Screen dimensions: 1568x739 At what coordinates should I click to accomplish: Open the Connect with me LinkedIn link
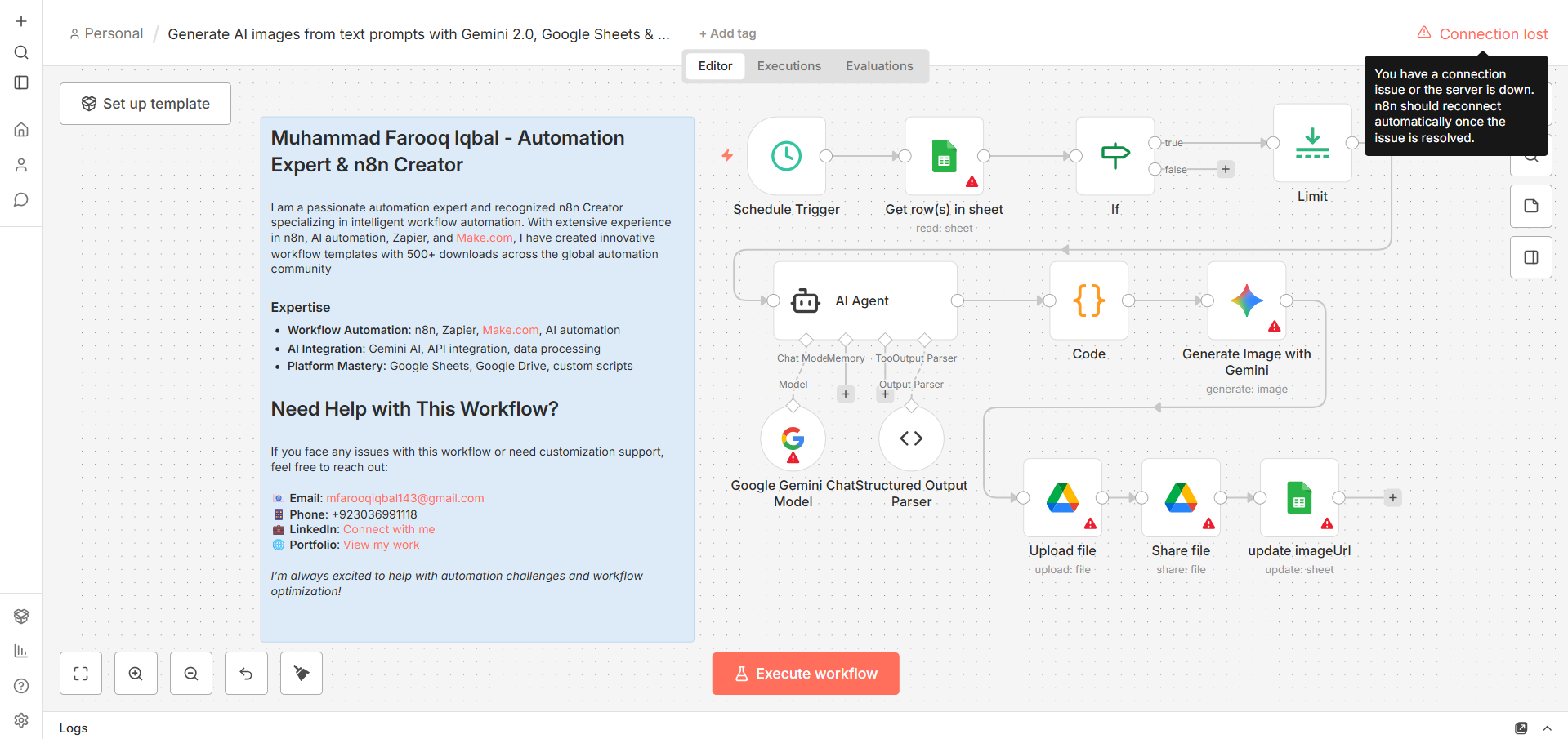click(x=388, y=529)
